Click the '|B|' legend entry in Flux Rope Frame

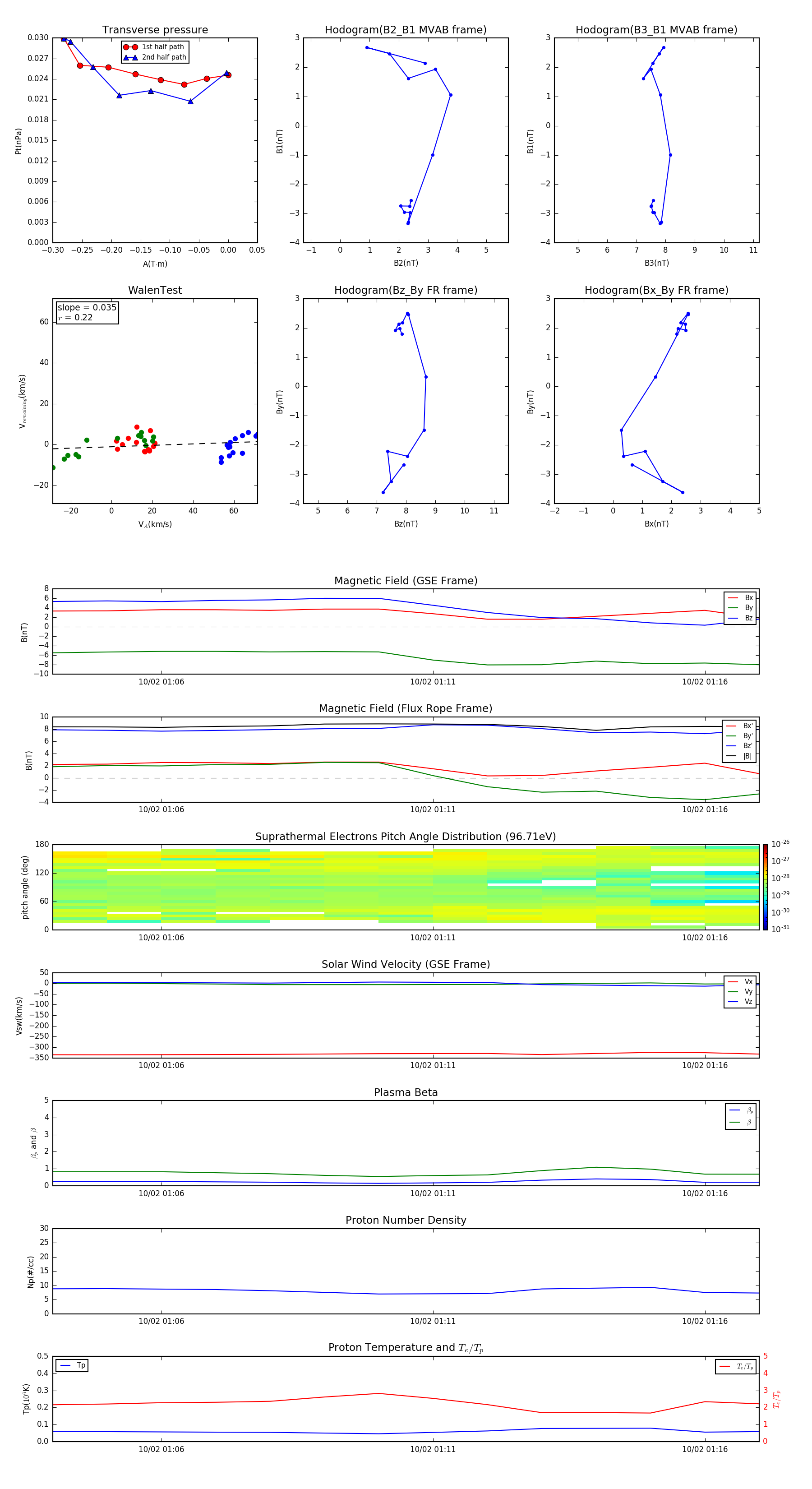coord(740,756)
